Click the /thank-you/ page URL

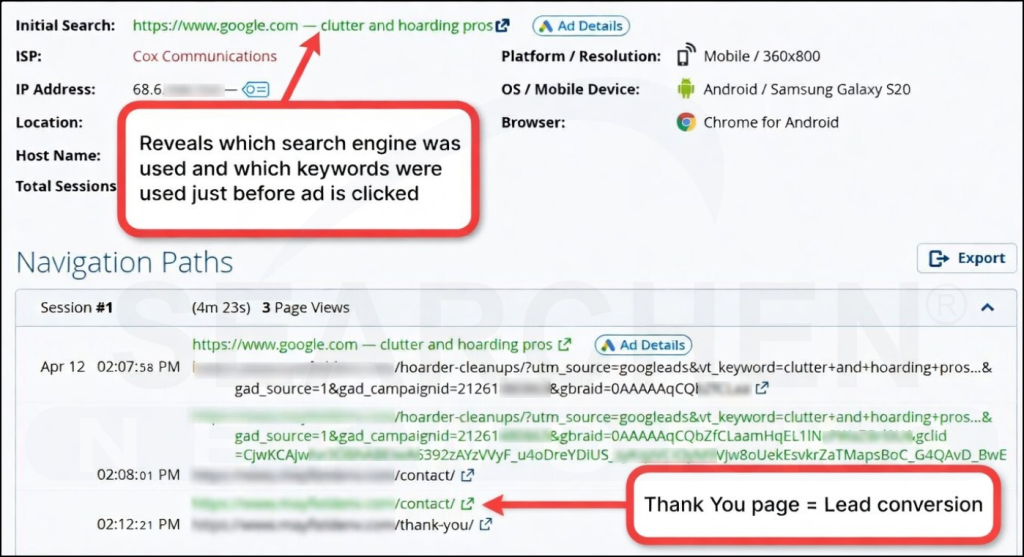pyautogui.click(x=333, y=524)
